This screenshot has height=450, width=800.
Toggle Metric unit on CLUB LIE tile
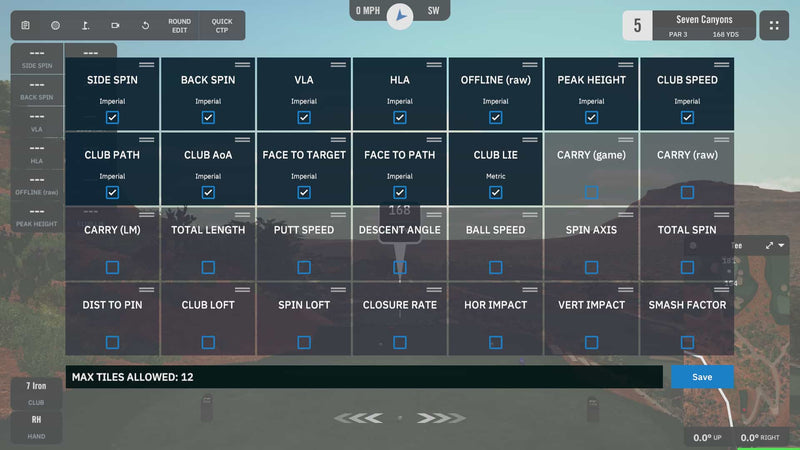click(495, 177)
